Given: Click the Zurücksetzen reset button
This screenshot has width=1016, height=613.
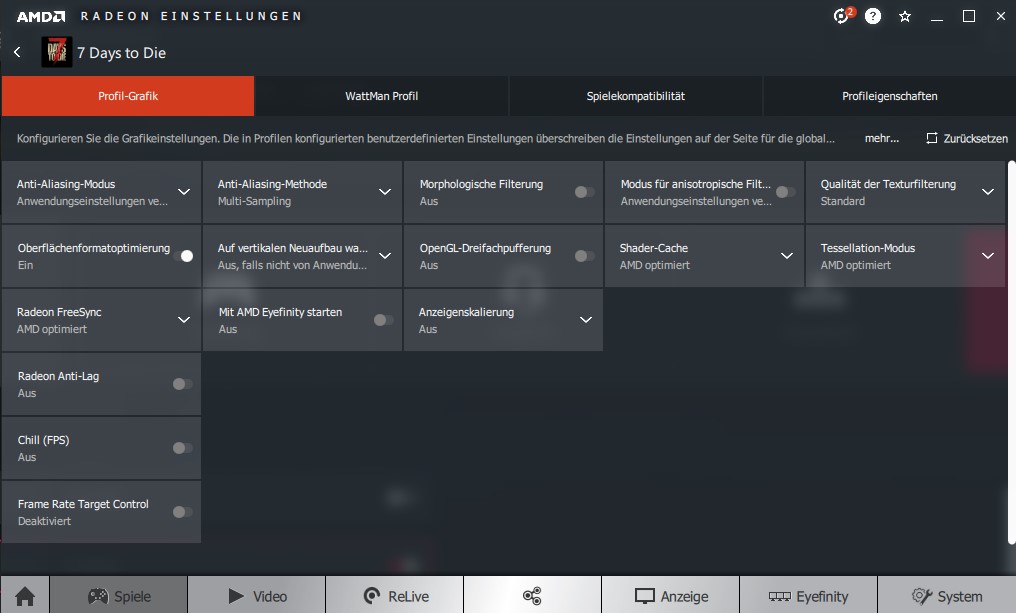Looking at the screenshot, I should pos(967,138).
